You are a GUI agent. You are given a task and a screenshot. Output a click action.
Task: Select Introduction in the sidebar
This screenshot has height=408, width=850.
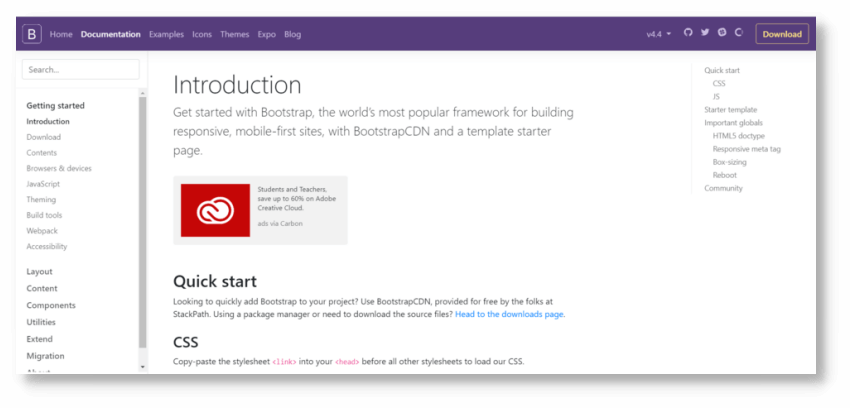(x=48, y=121)
